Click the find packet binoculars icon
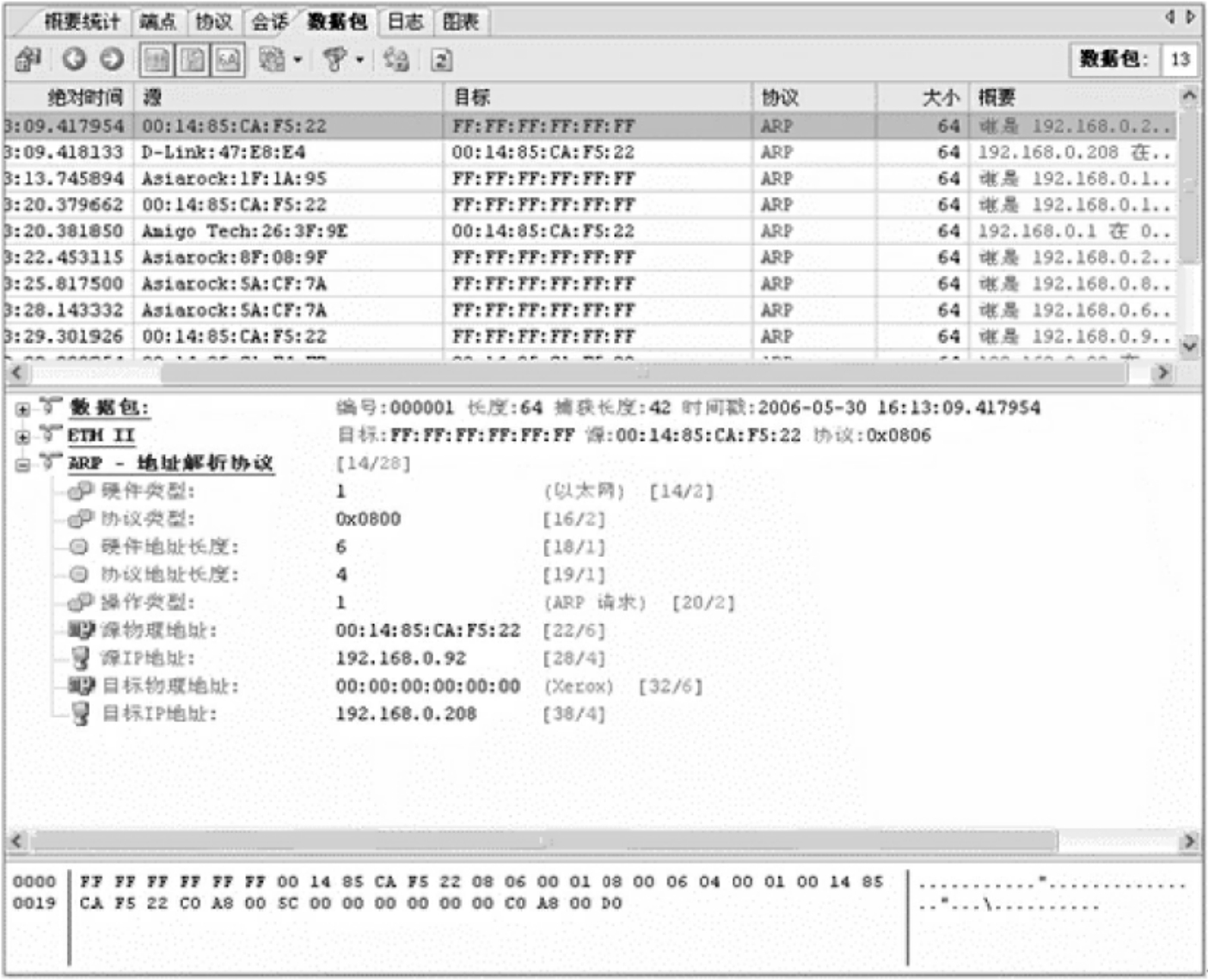 pyautogui.click(x=396, y=59)
